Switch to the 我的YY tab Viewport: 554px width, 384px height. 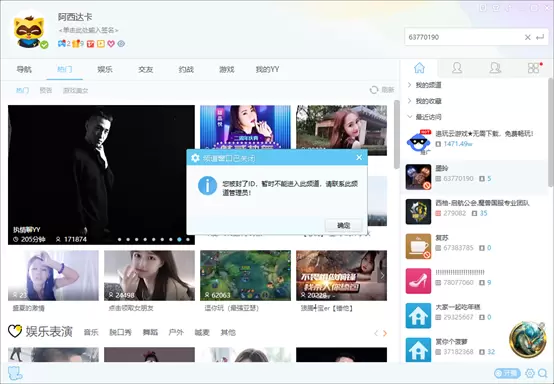267,70
